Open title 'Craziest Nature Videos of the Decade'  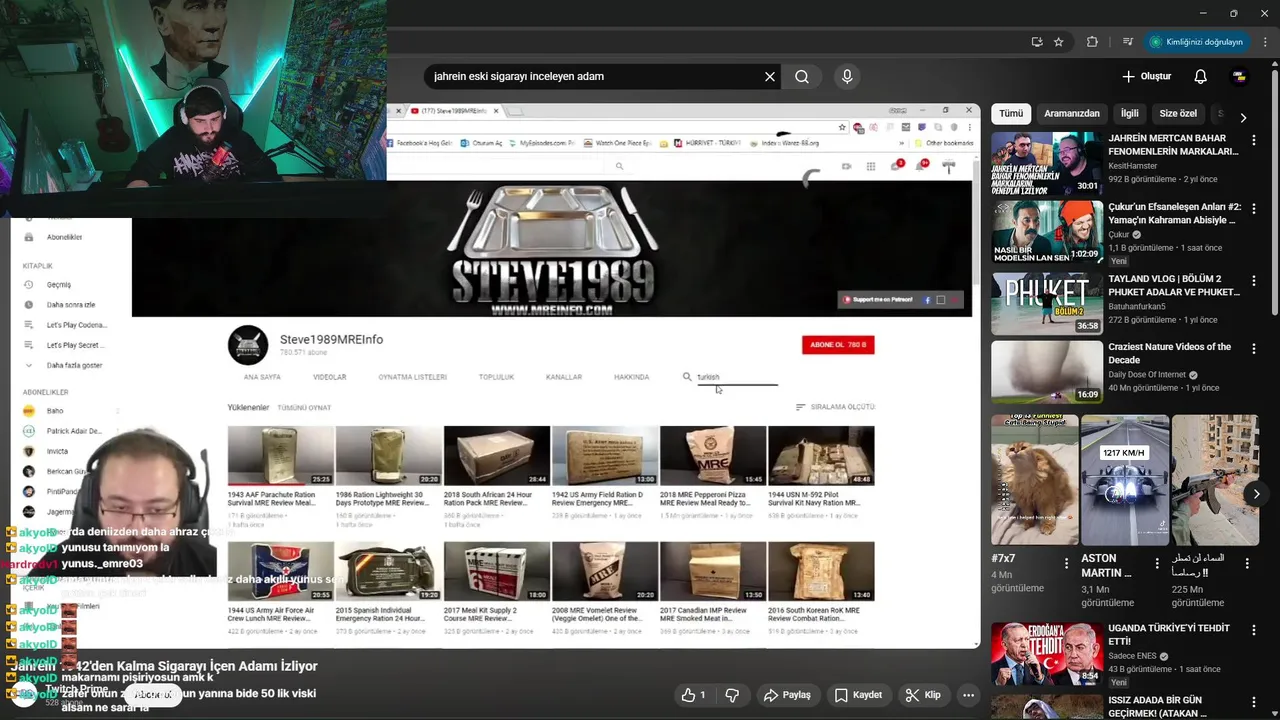1170,353
